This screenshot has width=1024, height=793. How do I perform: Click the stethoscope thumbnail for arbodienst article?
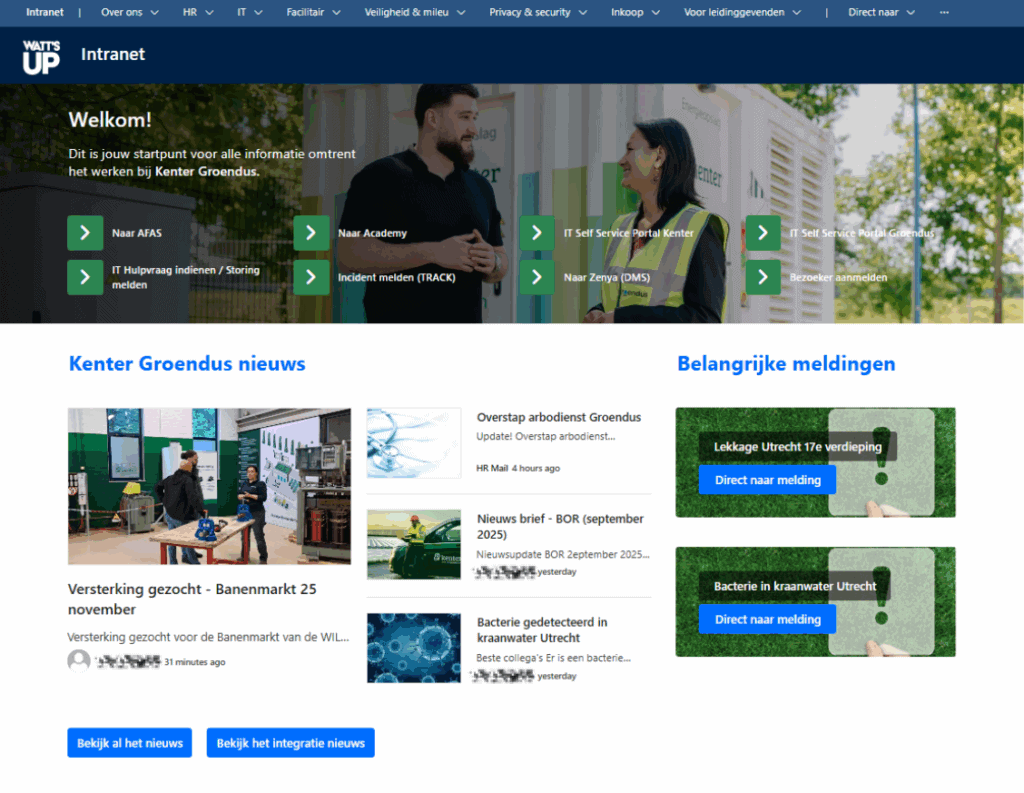click(414, 443)
